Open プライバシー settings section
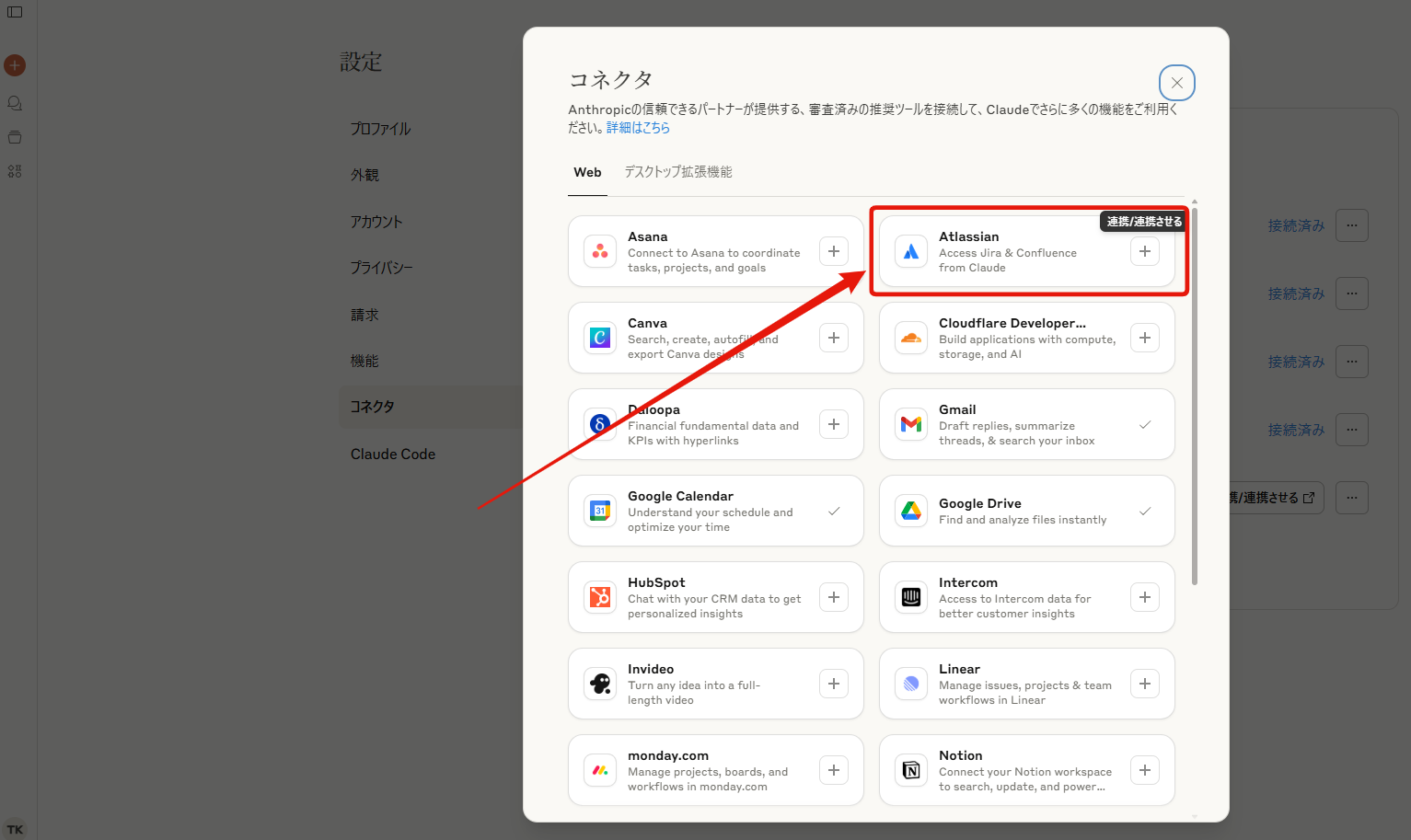Viewport: 1411px width, 840px height. [x=382, y=268]
